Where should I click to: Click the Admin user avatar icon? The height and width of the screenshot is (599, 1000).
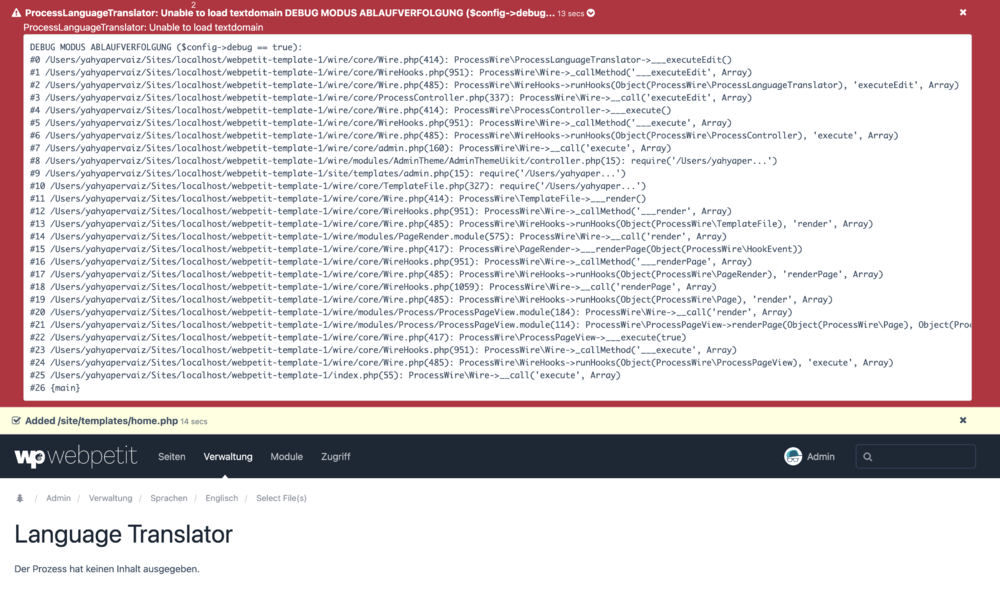pos(793,457)
